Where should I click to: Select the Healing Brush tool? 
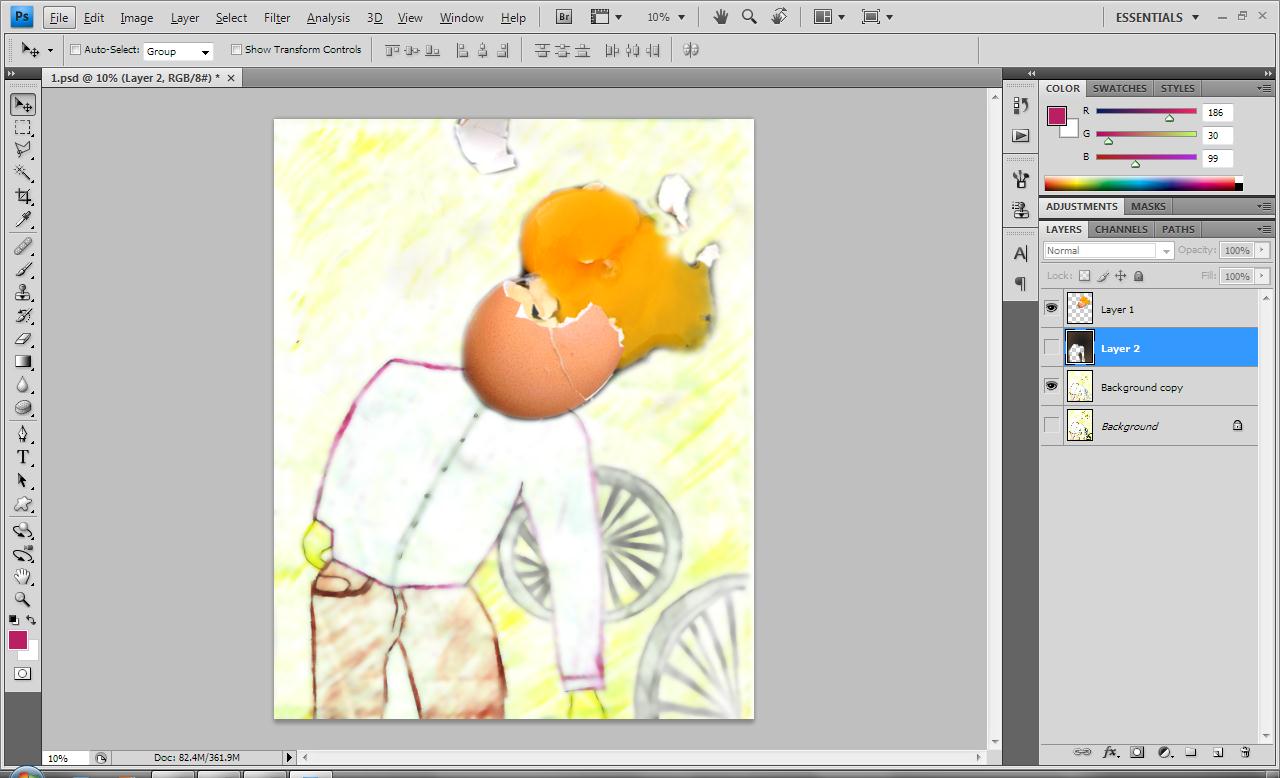click(x=22, y=246)
